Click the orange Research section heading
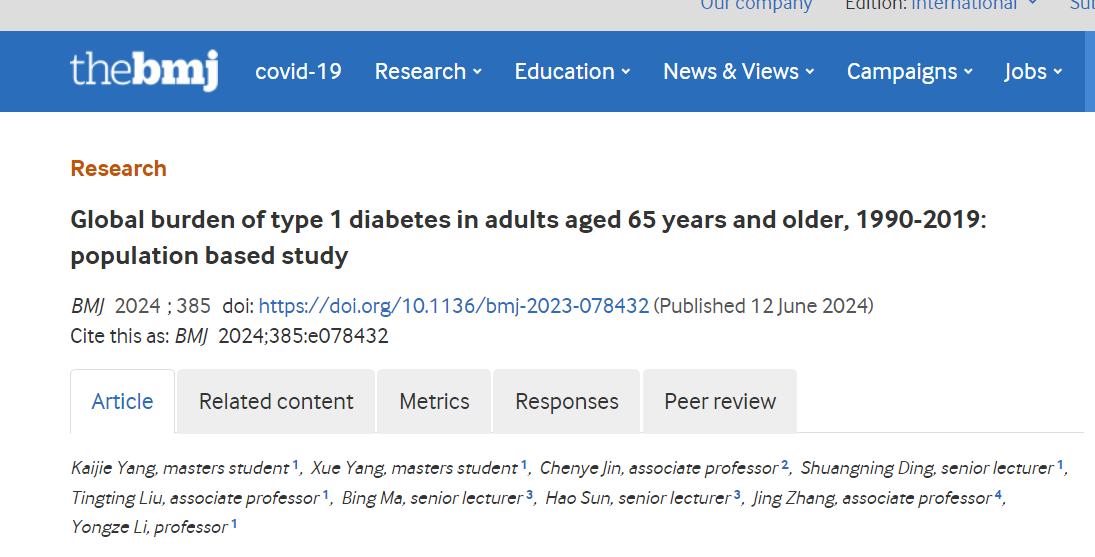The image size is (1095, 557). tap(118, 168)
